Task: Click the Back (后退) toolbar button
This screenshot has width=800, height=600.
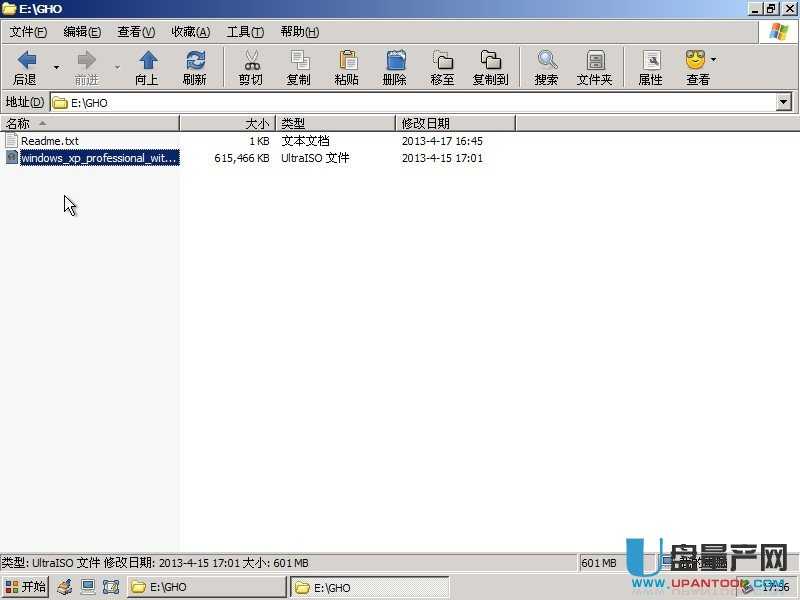Action: [x=26, y=68]
